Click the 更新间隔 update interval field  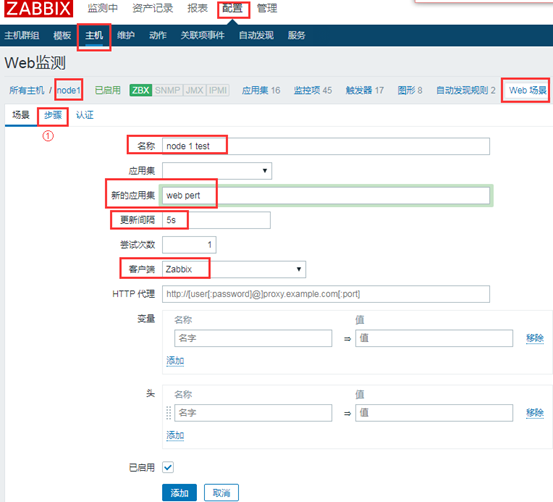[x=216, y=220]
